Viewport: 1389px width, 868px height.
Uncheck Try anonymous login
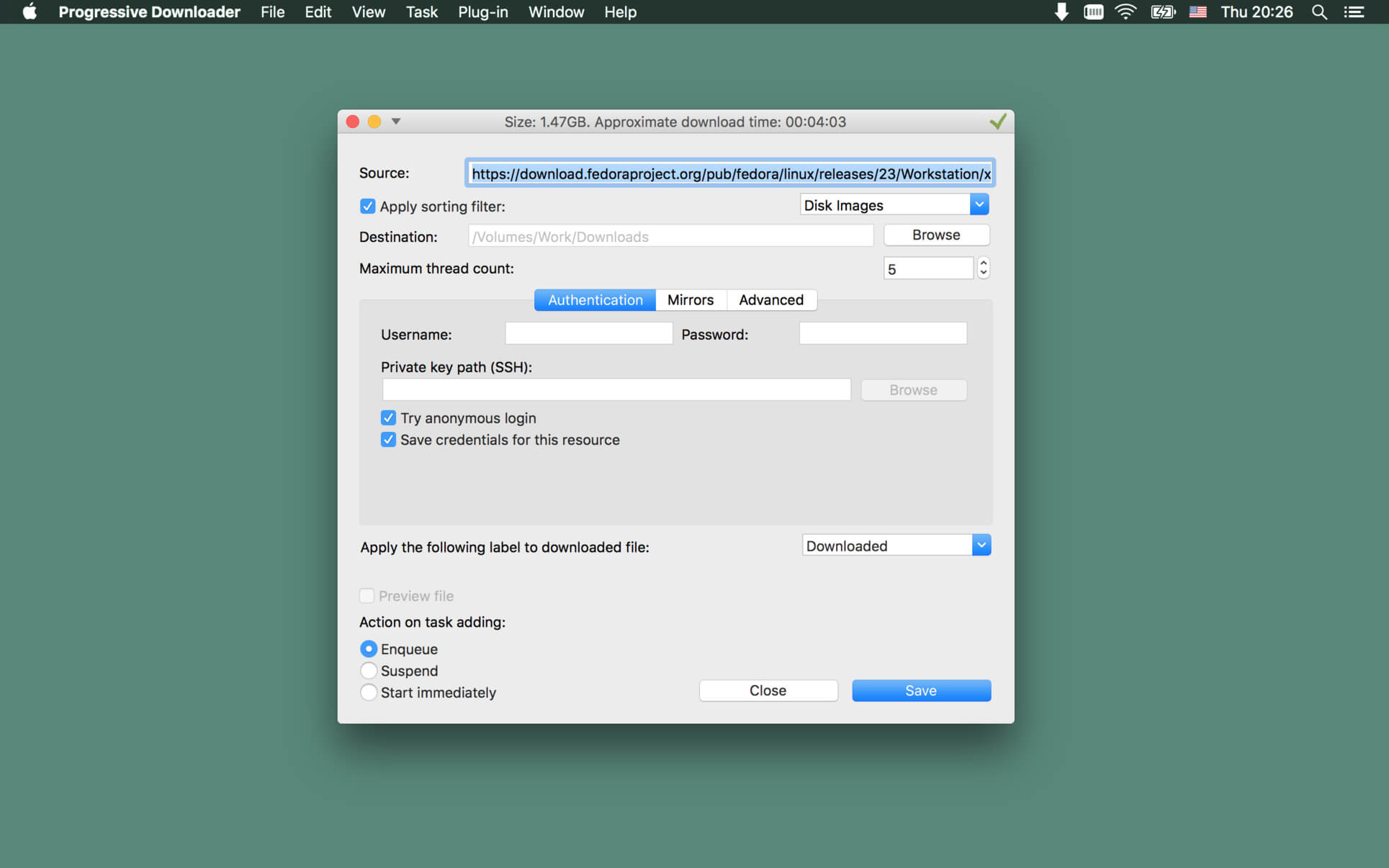pos(388,418)
